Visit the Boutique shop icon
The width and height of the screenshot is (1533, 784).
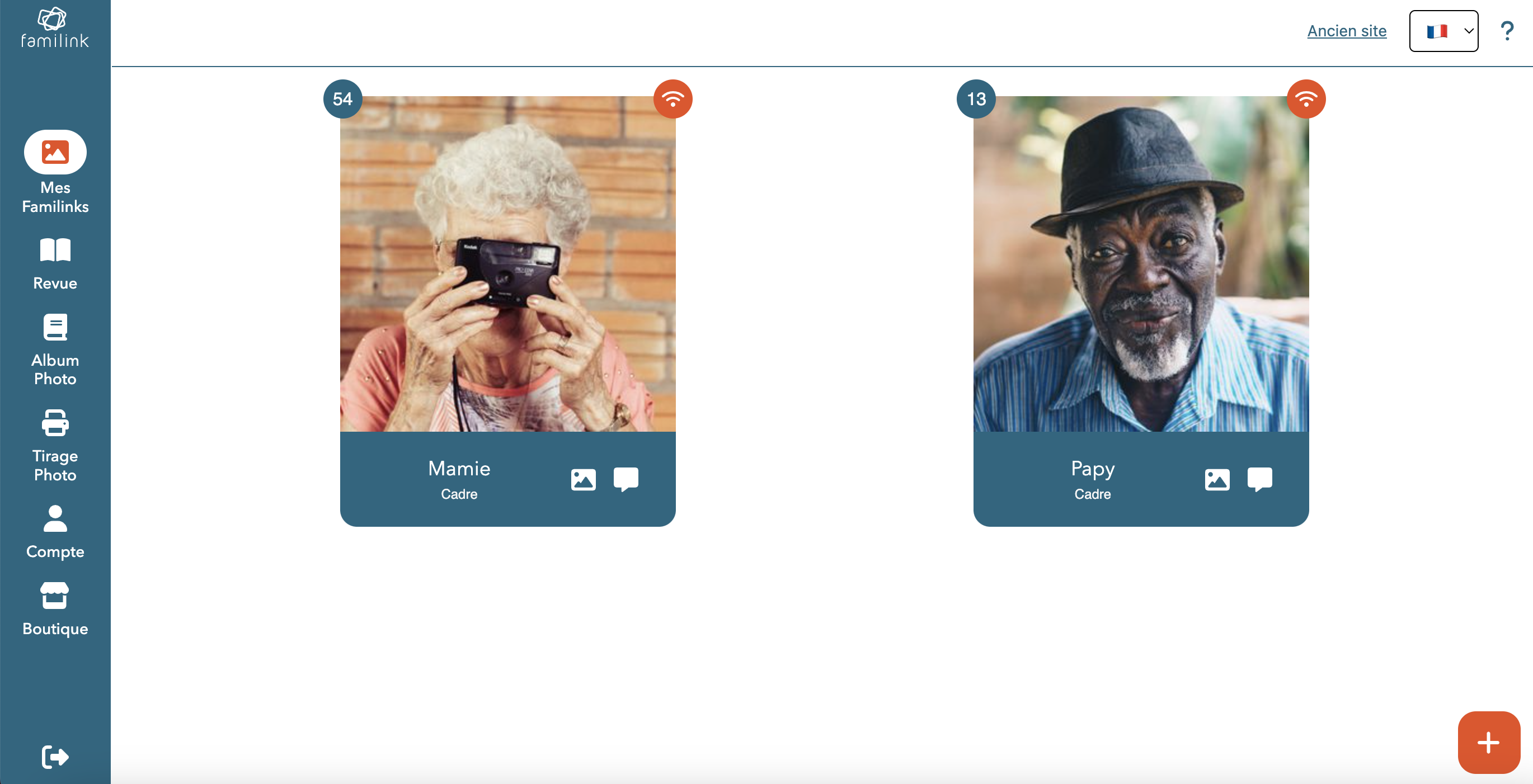(x=55, y=596)
